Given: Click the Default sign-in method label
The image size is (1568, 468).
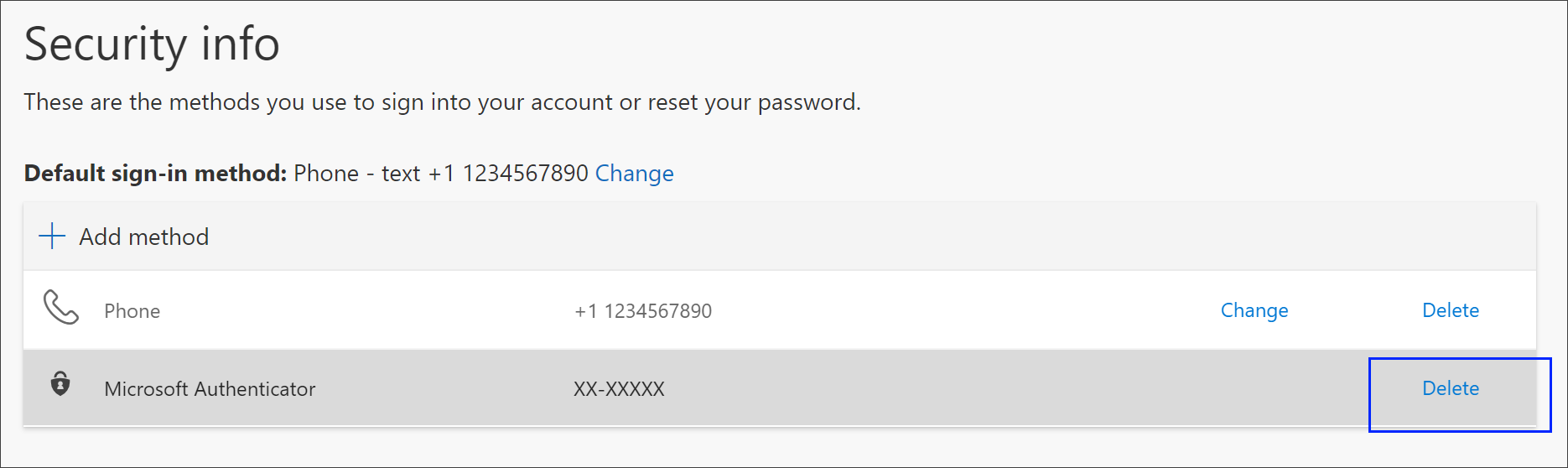Looking at the screenshot, I should [x=156, y=174].
